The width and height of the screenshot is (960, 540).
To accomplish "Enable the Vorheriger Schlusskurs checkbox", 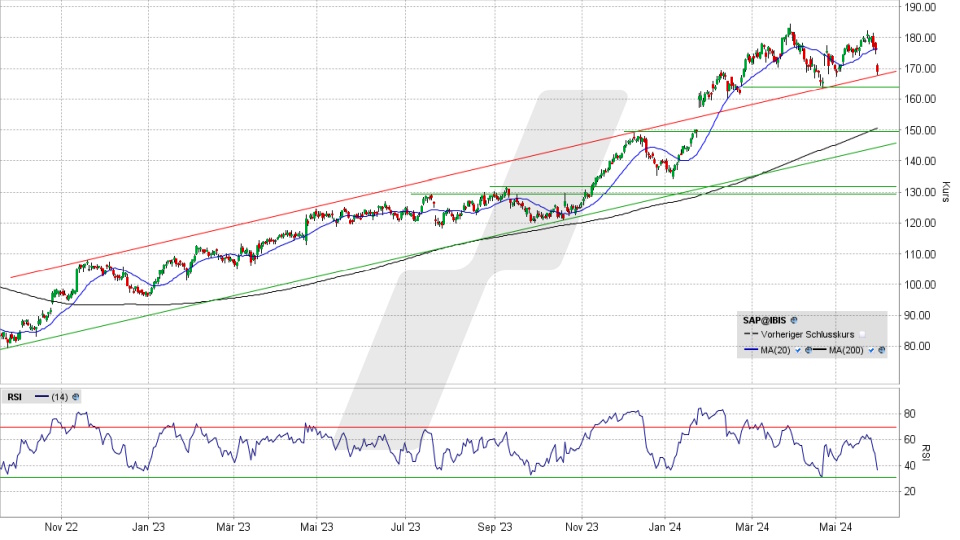I will 862,334.
